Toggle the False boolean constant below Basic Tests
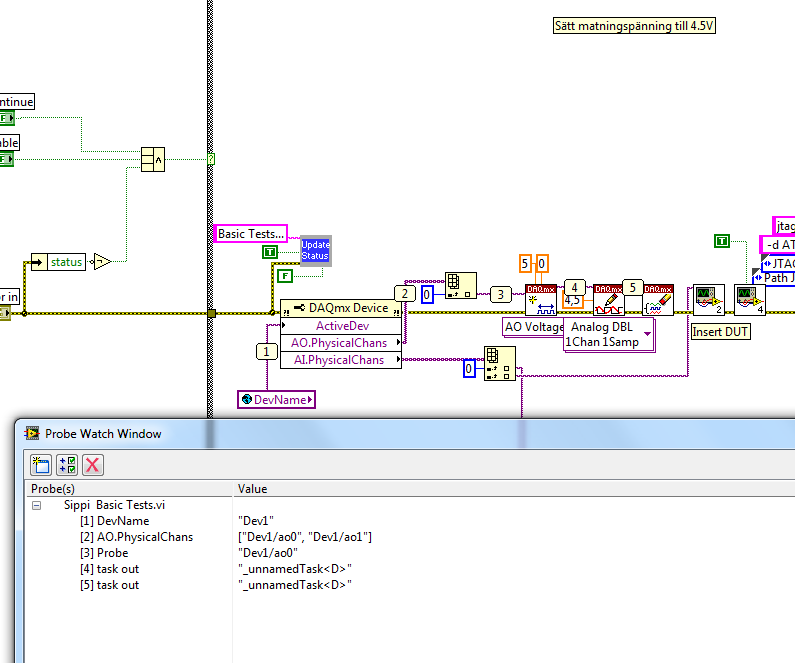Viewport: 795px width, 663px height. click(x=286, y=275)
